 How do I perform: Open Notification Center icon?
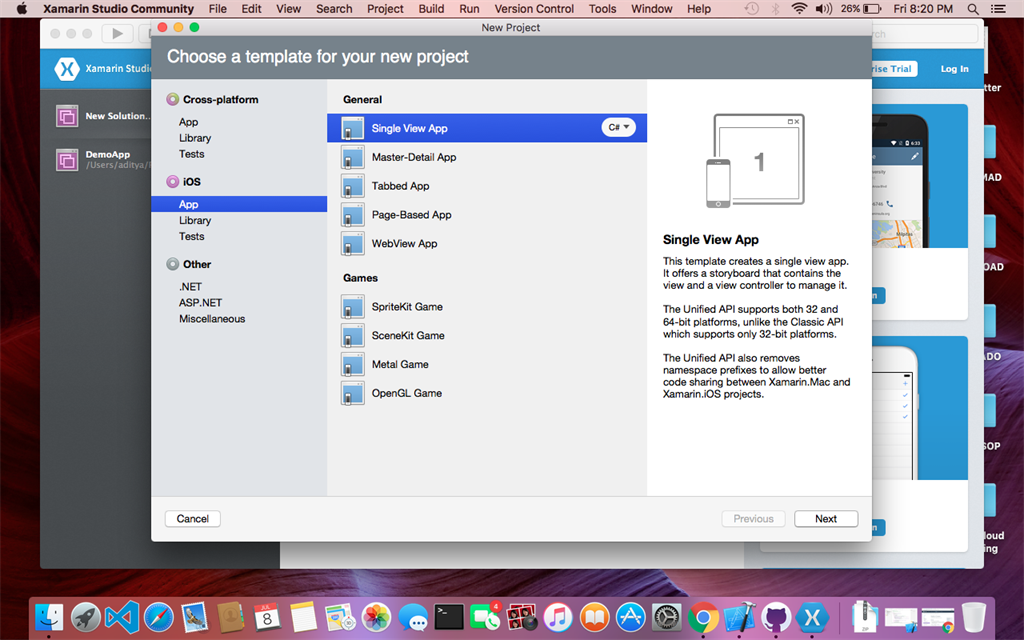click(x=998, y=8)
